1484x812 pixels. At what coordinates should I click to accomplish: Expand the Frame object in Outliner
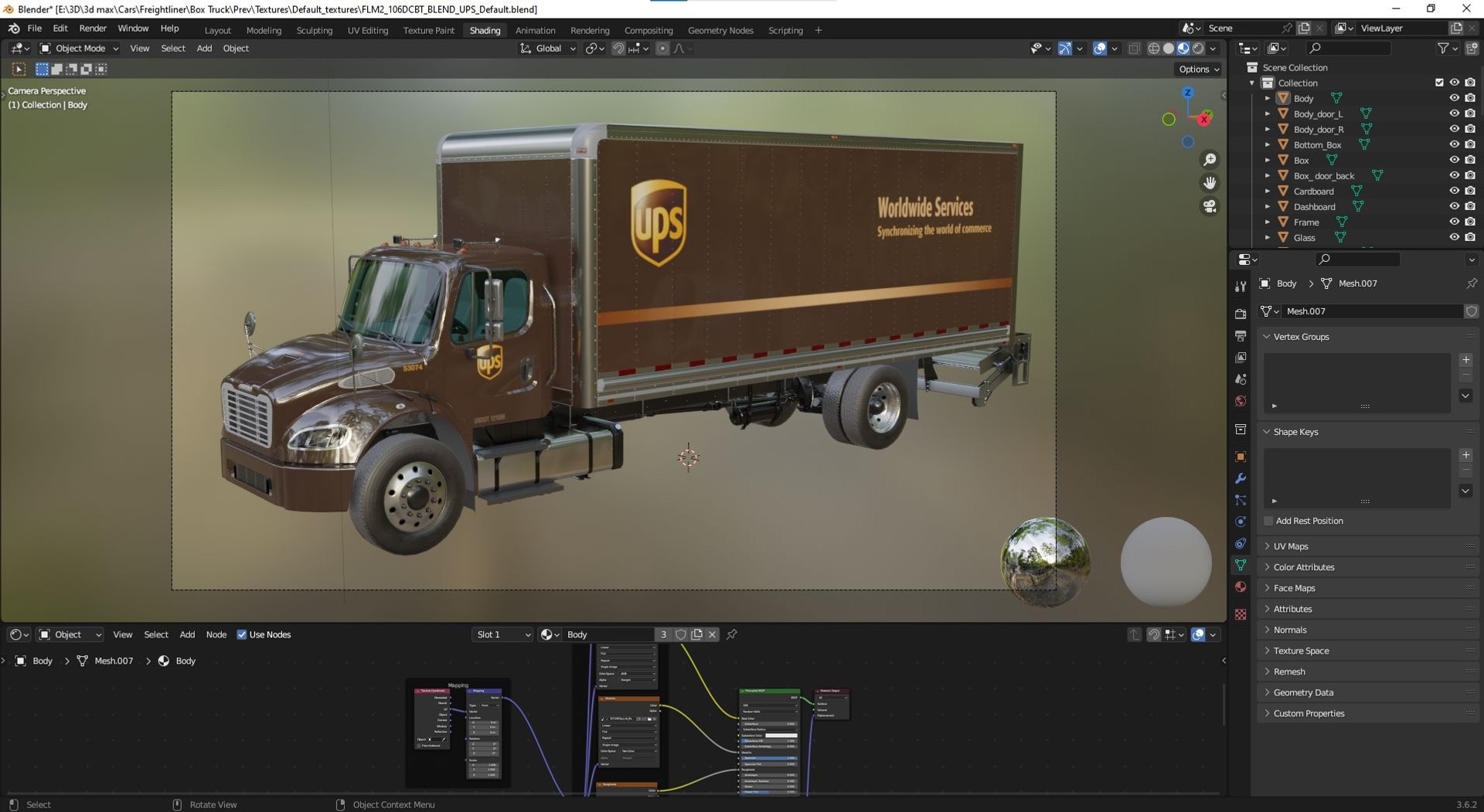1267,222
